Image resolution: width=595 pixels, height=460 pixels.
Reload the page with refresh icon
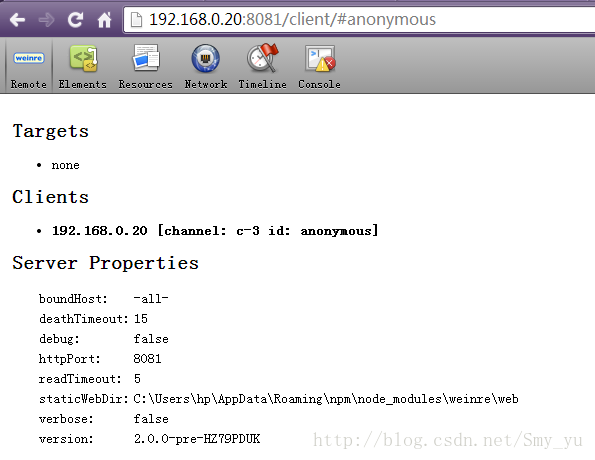(x=75, y=19)
